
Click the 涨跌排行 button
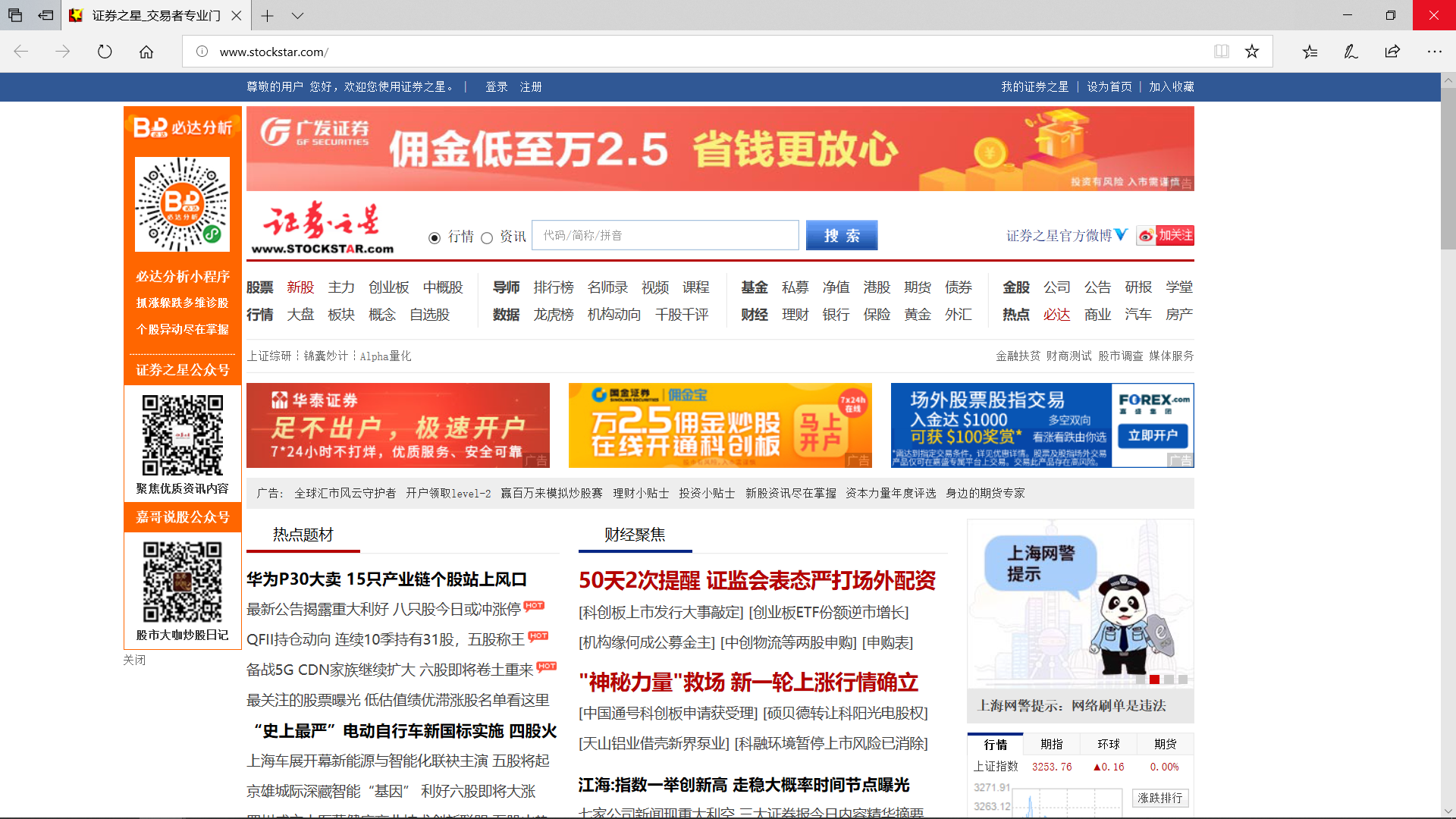pos(1160,798)
